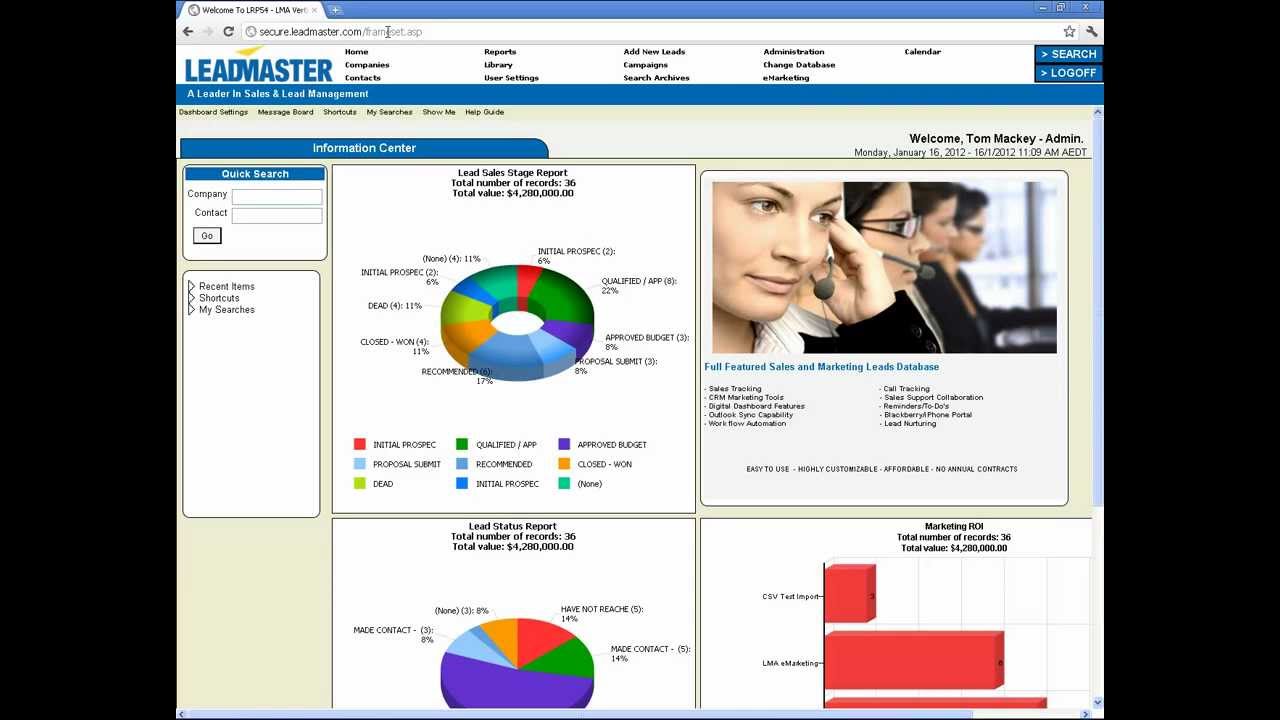Click the Lead Status pie chart
The width and height of the screenshot is (1280, 720).
517,662
